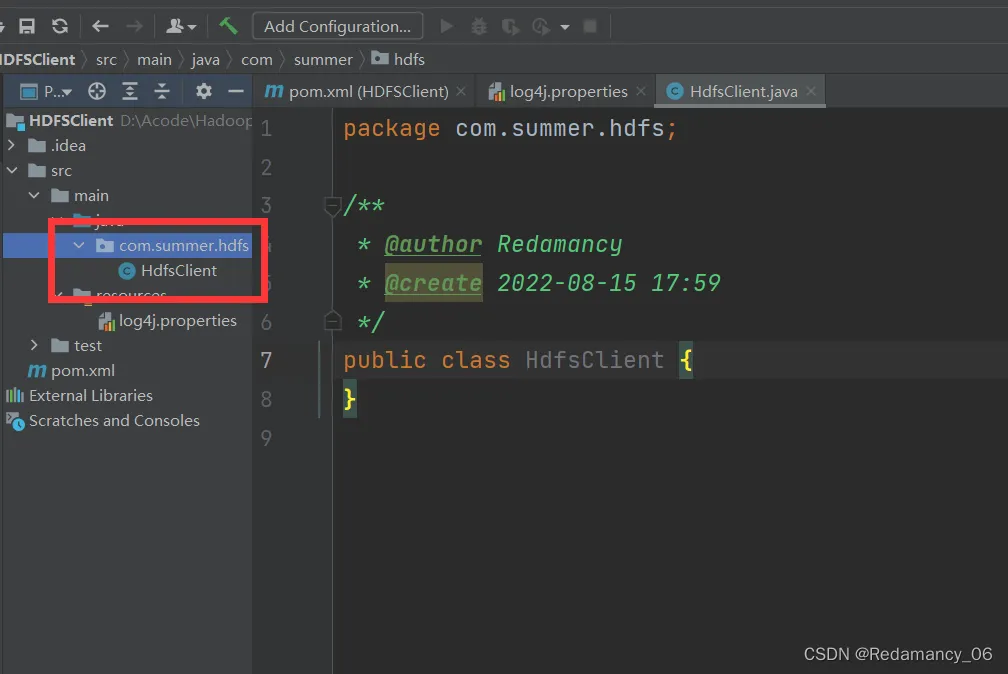
Task: Select the src folder
Action: pos(61,171)
